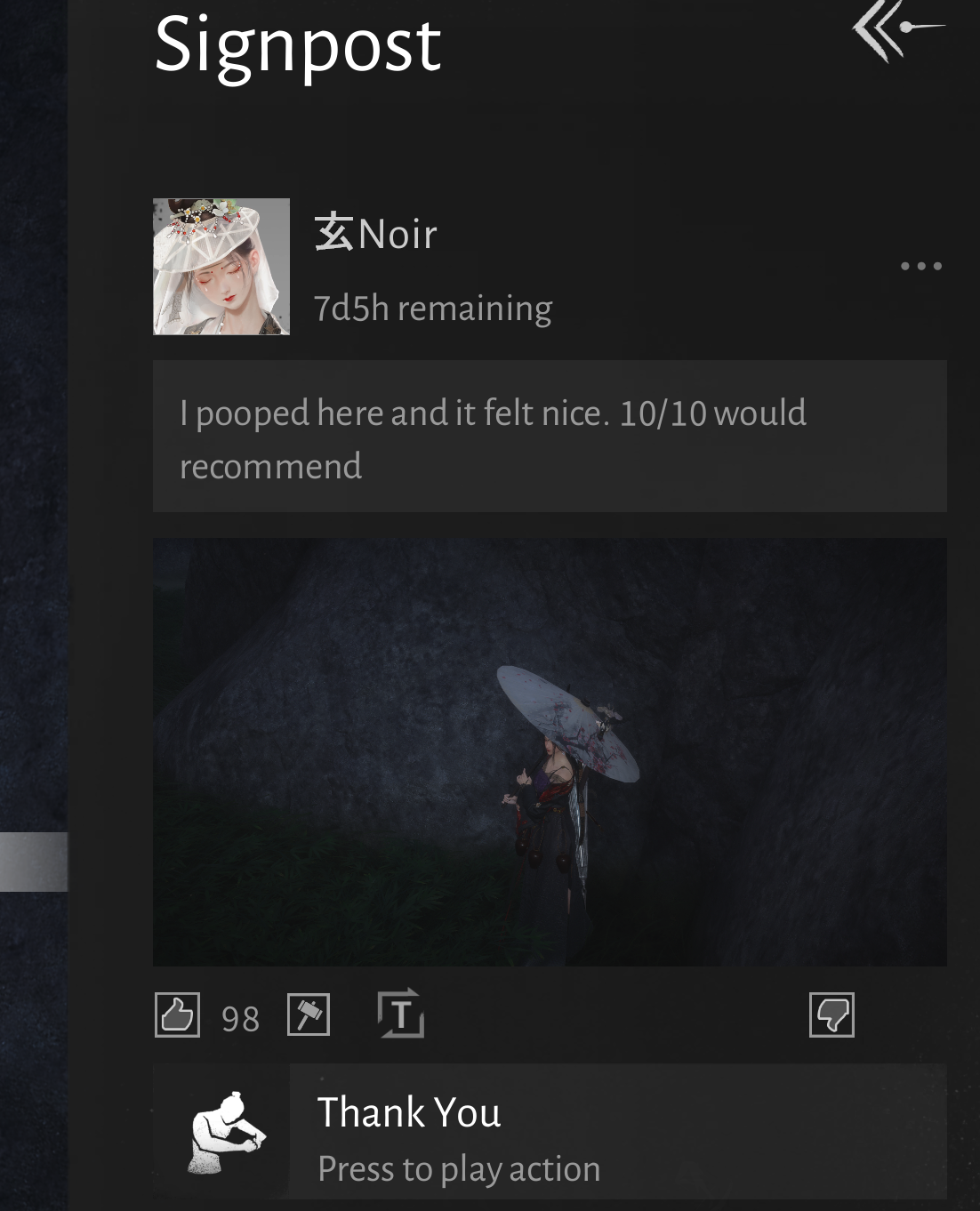This screenshot has height=1211, width=980.
Task: Click the gray handle on the left edge
Action: click(34, 862)
